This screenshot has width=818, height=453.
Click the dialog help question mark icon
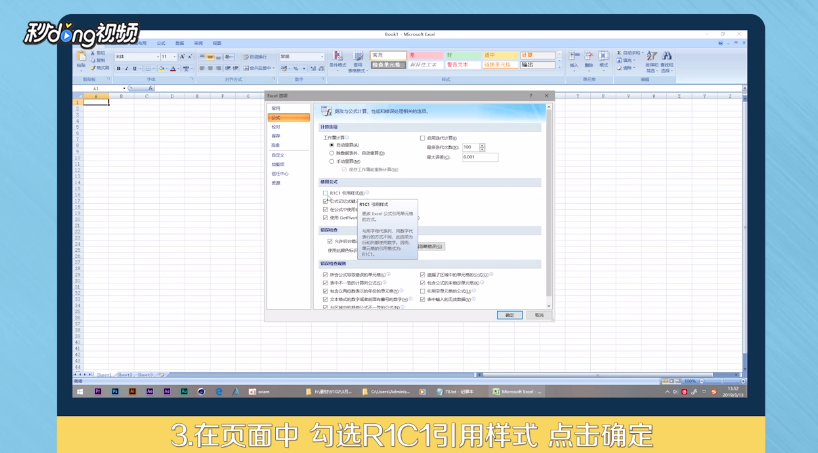click(x=531, y=96)
